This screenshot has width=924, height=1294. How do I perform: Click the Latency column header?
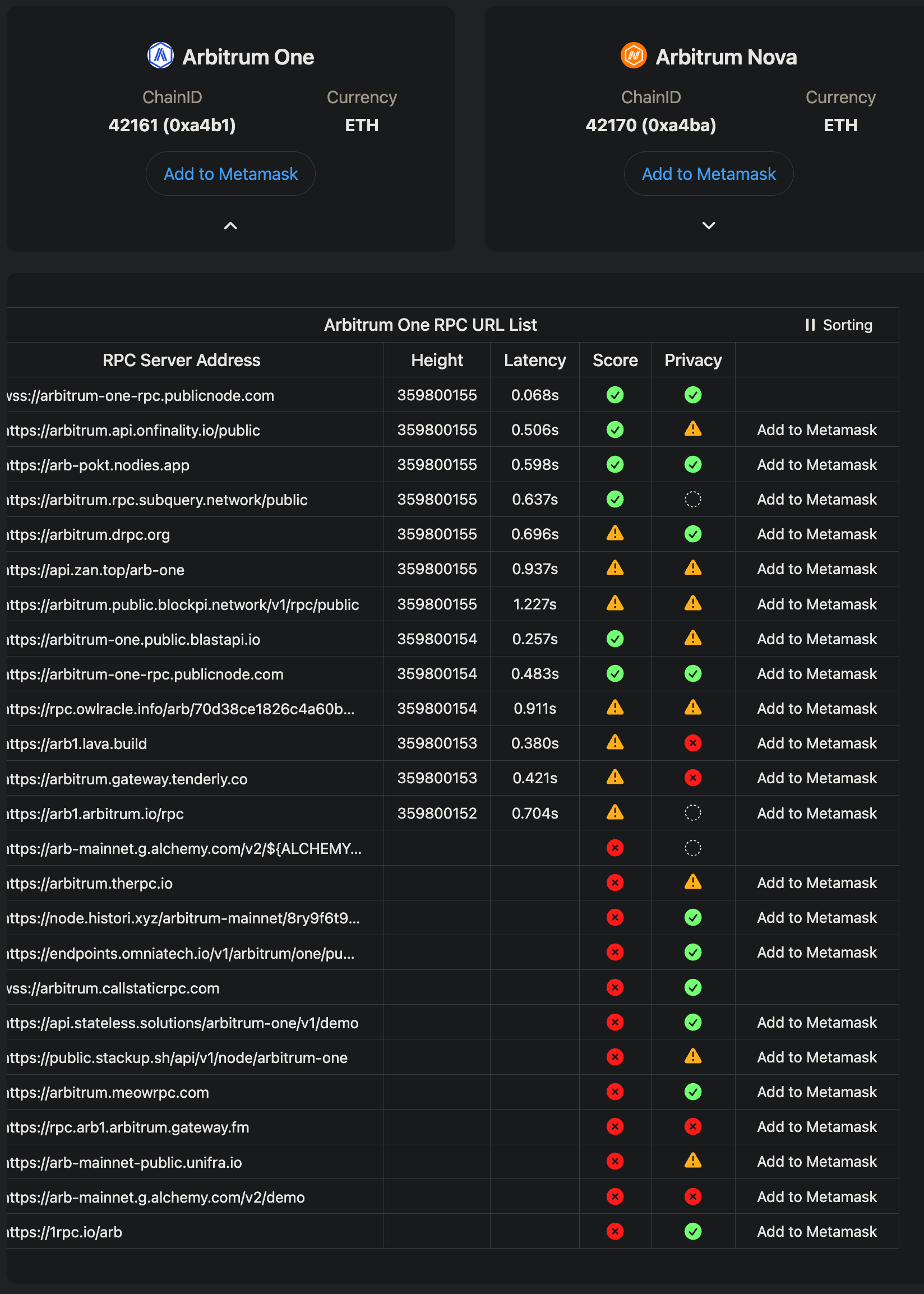(535, 360)
